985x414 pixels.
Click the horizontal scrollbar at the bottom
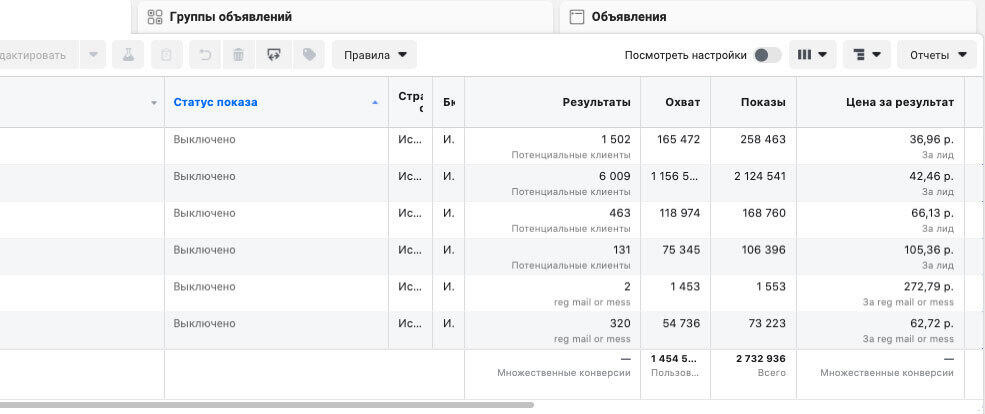coord(267,405)
